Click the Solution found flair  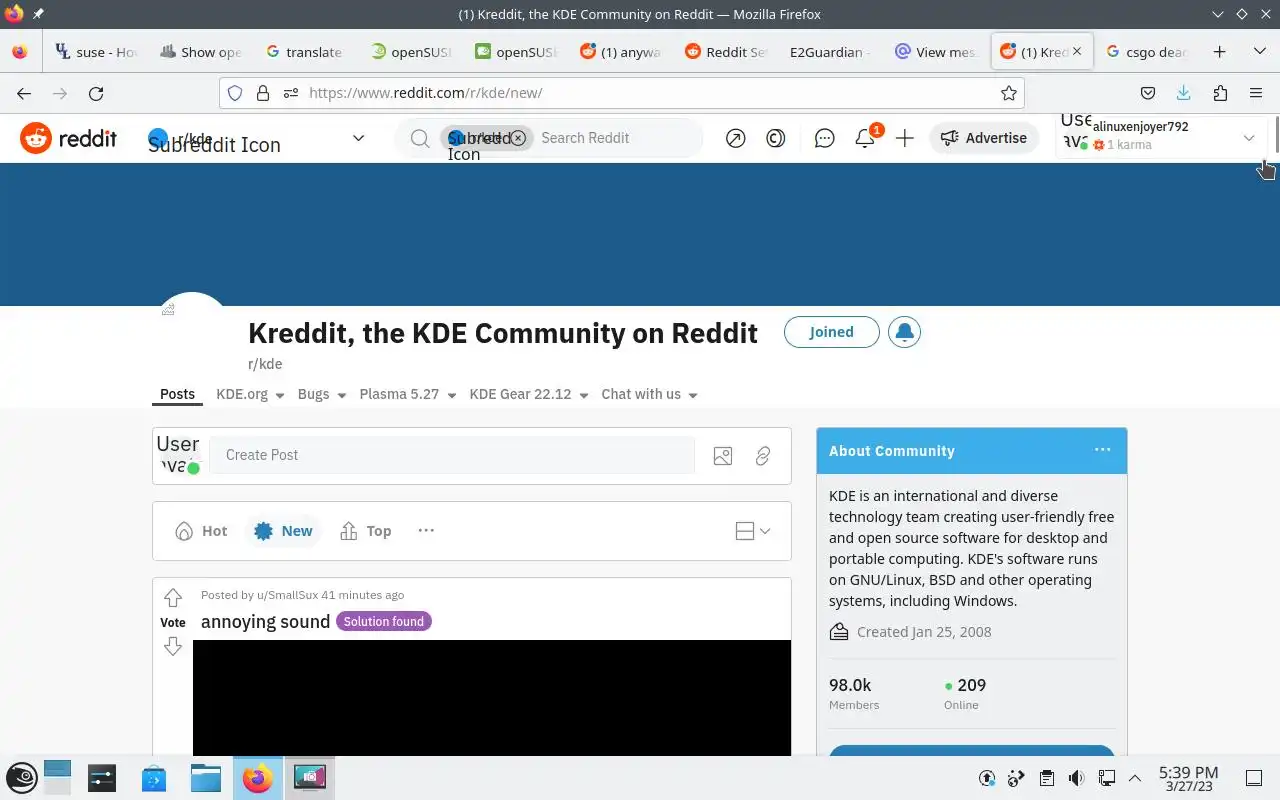384,622
